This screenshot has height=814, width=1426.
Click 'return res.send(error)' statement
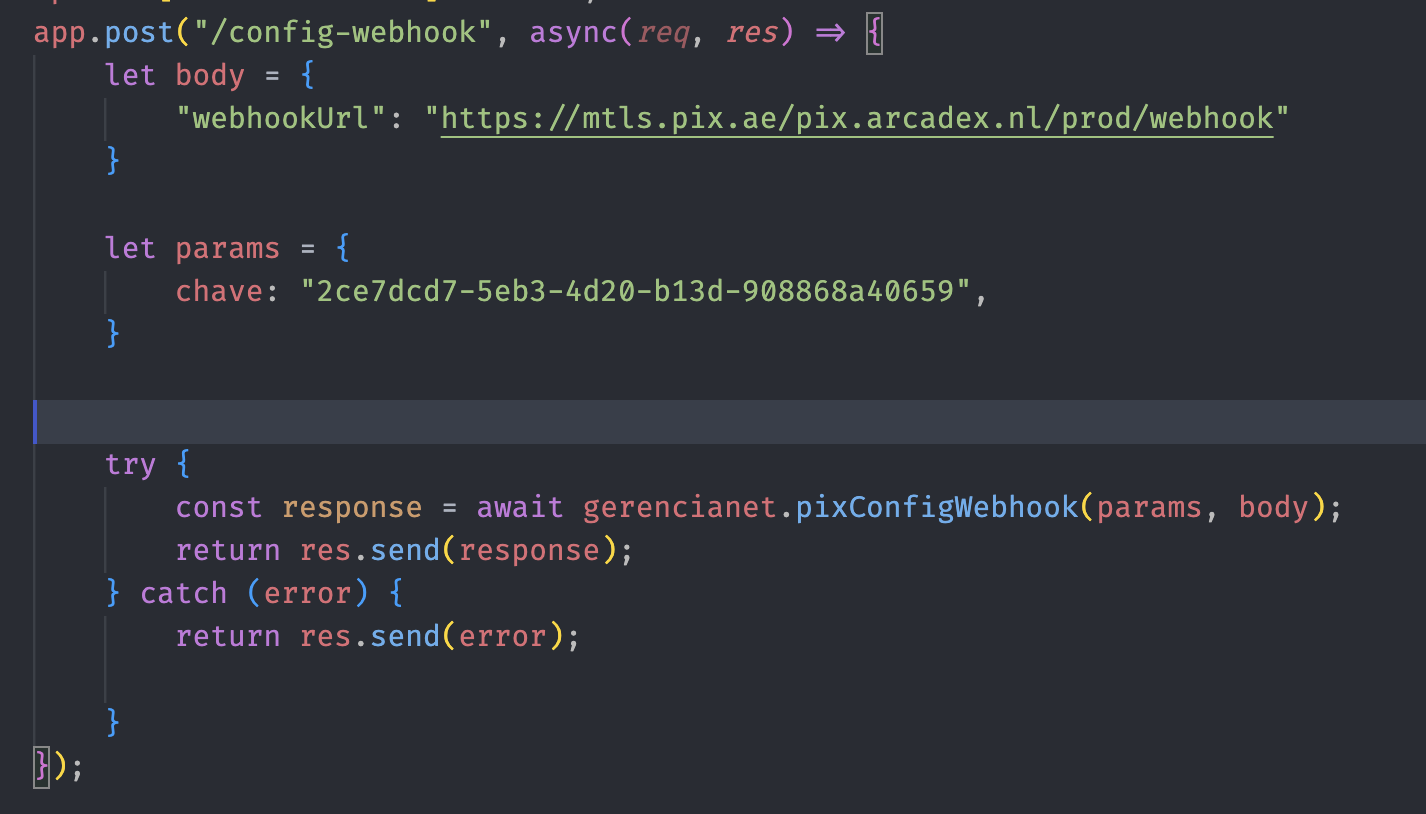pos(378,636)
